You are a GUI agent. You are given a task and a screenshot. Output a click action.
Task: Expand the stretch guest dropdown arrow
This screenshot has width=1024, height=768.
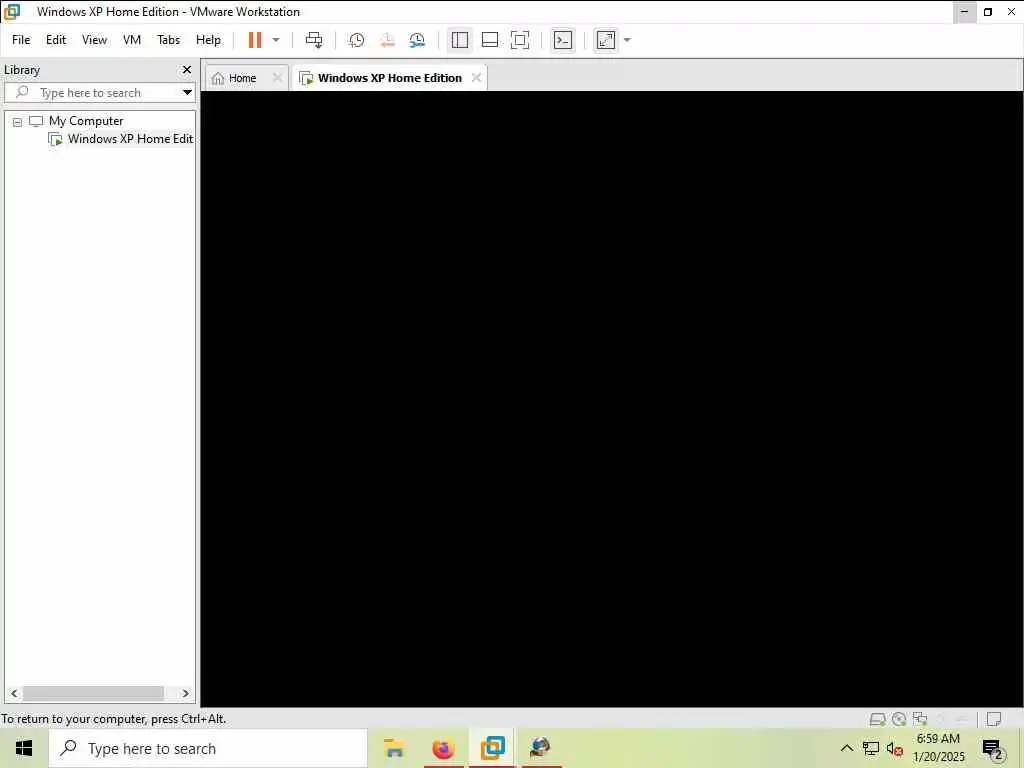pyautogui.click(x=627, y=40)
